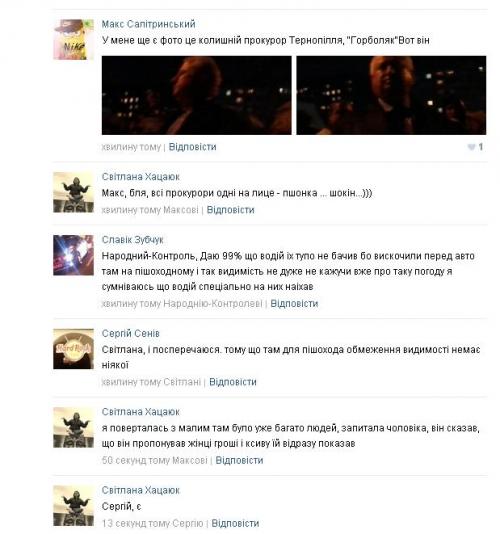Image resolution: width=500 pixels, height=534 pixels.
Task: Open Сергій Сенів profile name
Action: [x=130, y=333]
